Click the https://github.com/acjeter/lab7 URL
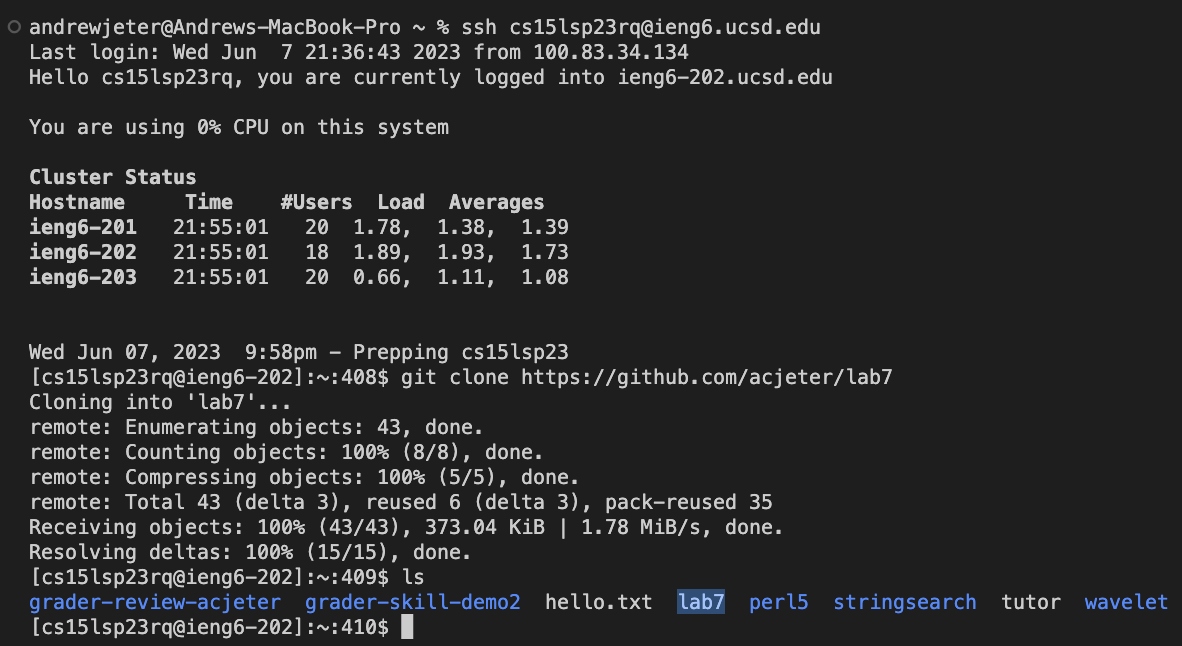The width and height of the screenshot is (1182, 646). tap(707, 377)
